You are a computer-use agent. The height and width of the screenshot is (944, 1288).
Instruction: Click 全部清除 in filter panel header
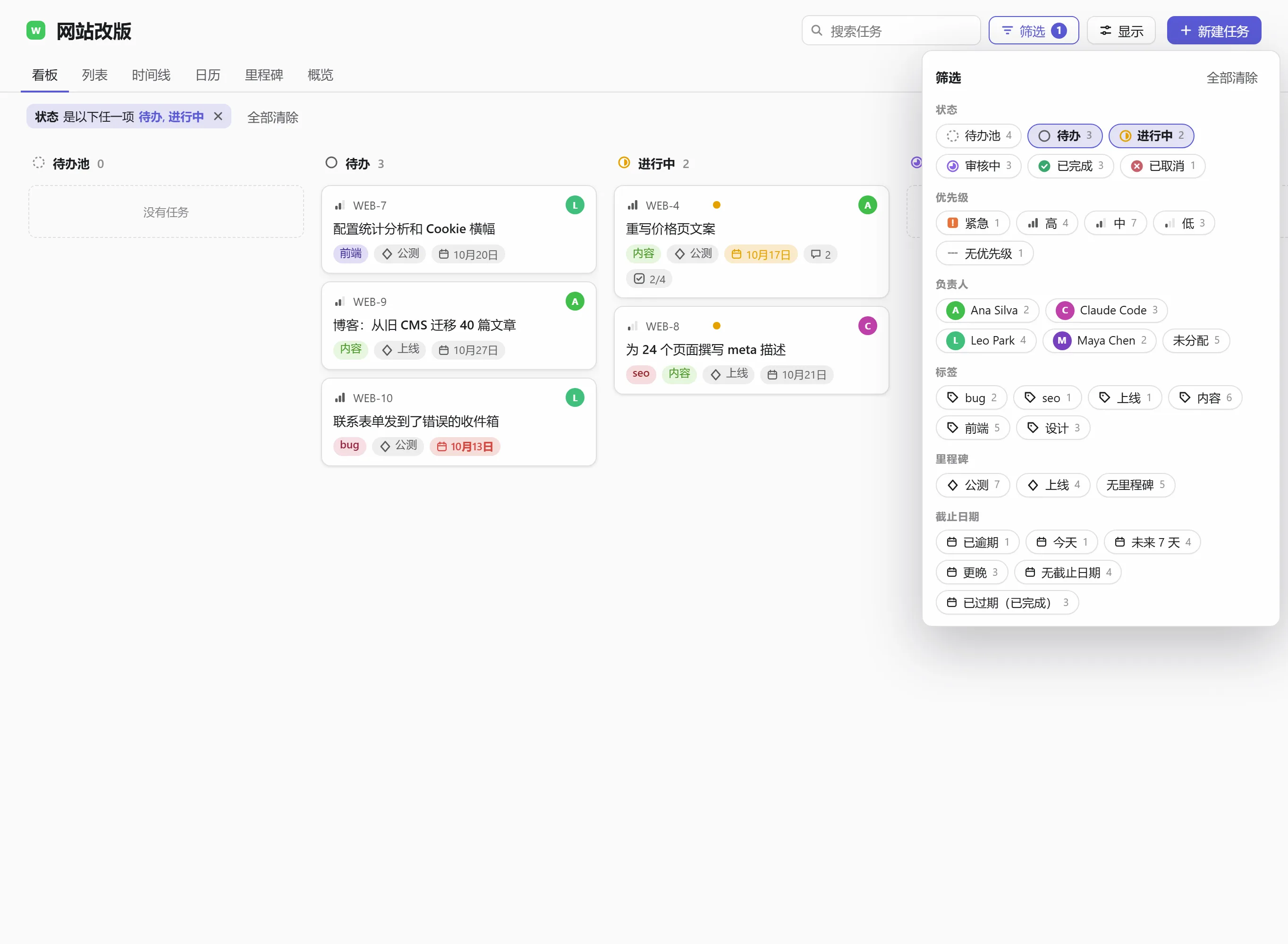point(1231,78)
